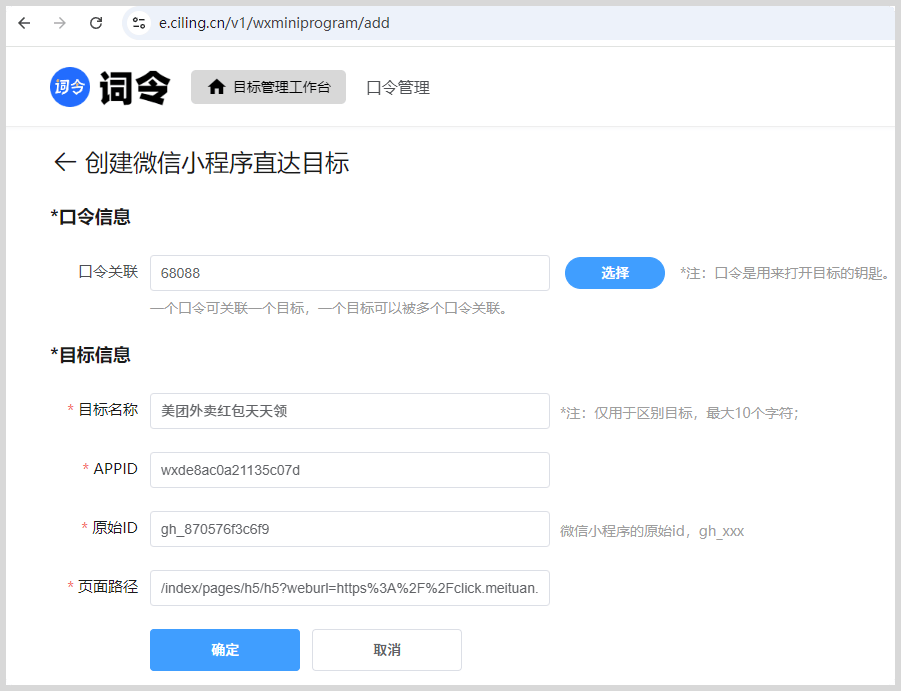Image resolution: width=901 pixels, height=691 pixels.
Task: Open the 口令管理 menu item
Action: coord(398,88)
